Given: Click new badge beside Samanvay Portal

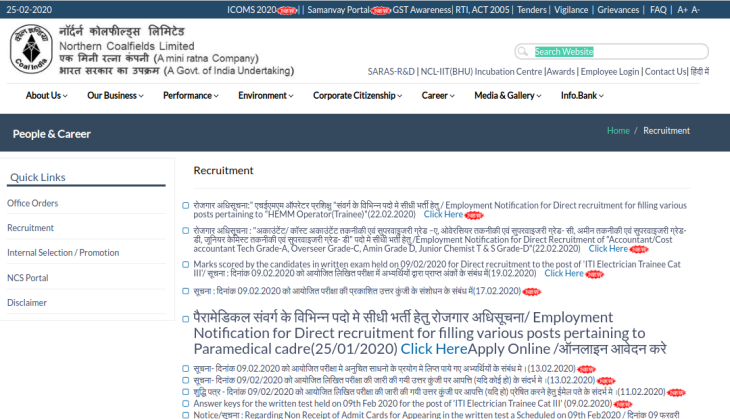Looking at the screenshot, I should (x=381, y=10).
